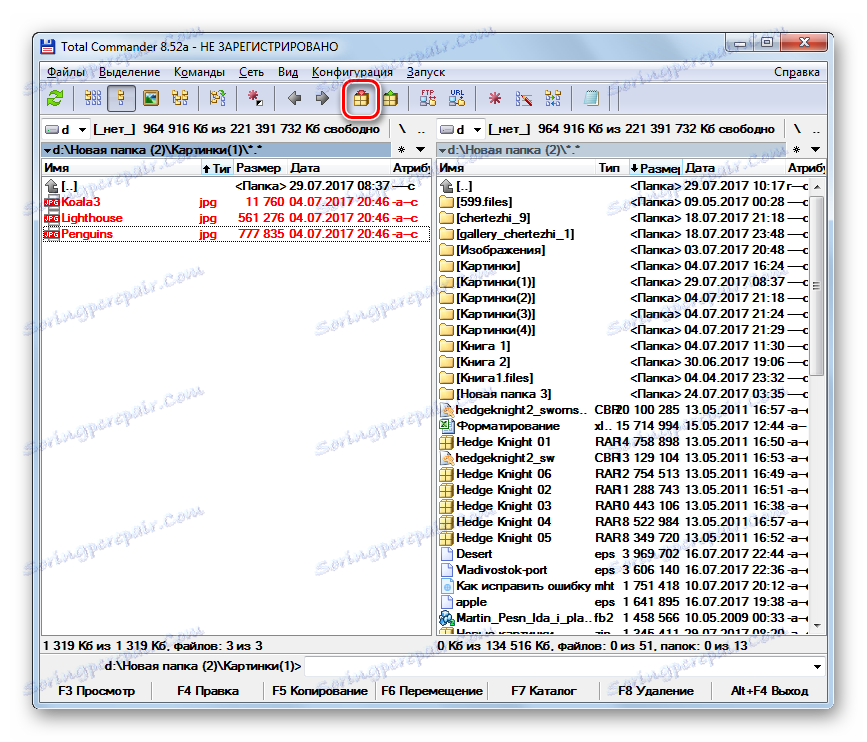Open FTP connect toolbar icon
The width and height of the screenshot is (867, 742).
point(427,98)
